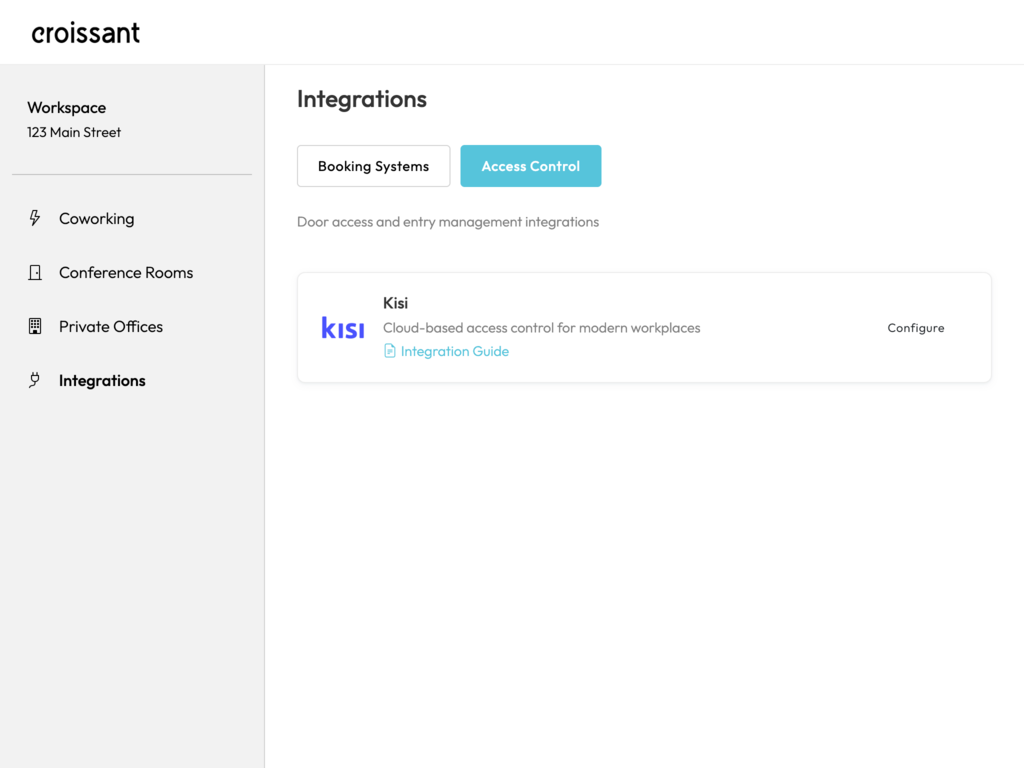Click the 123 Main Street address
The width and height of the screenshot is (1024, 768).
(x=74, y=132)
